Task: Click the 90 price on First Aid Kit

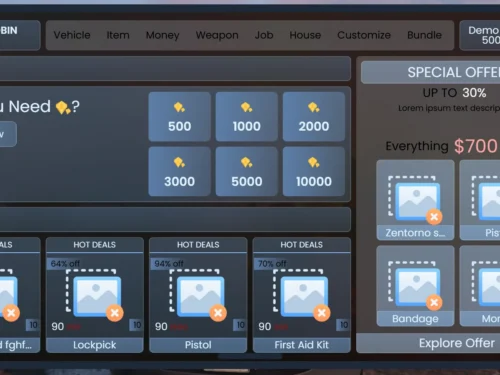Action: [x=265, y=326]
